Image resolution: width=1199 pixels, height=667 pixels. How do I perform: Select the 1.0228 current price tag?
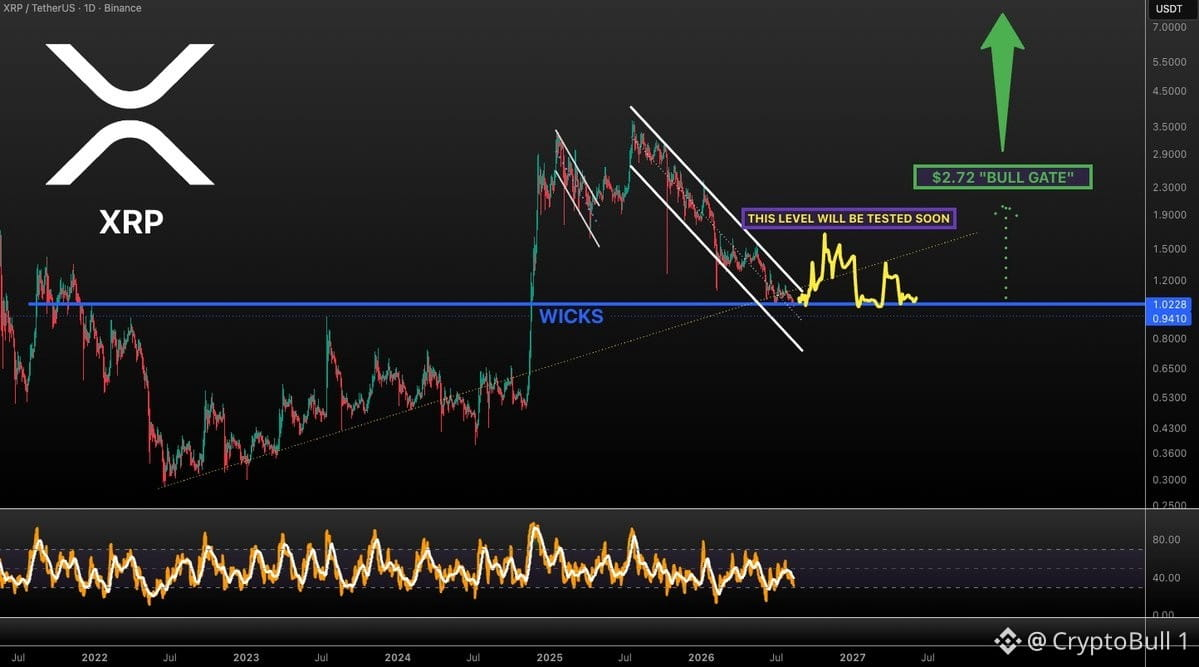point(1168,304)
